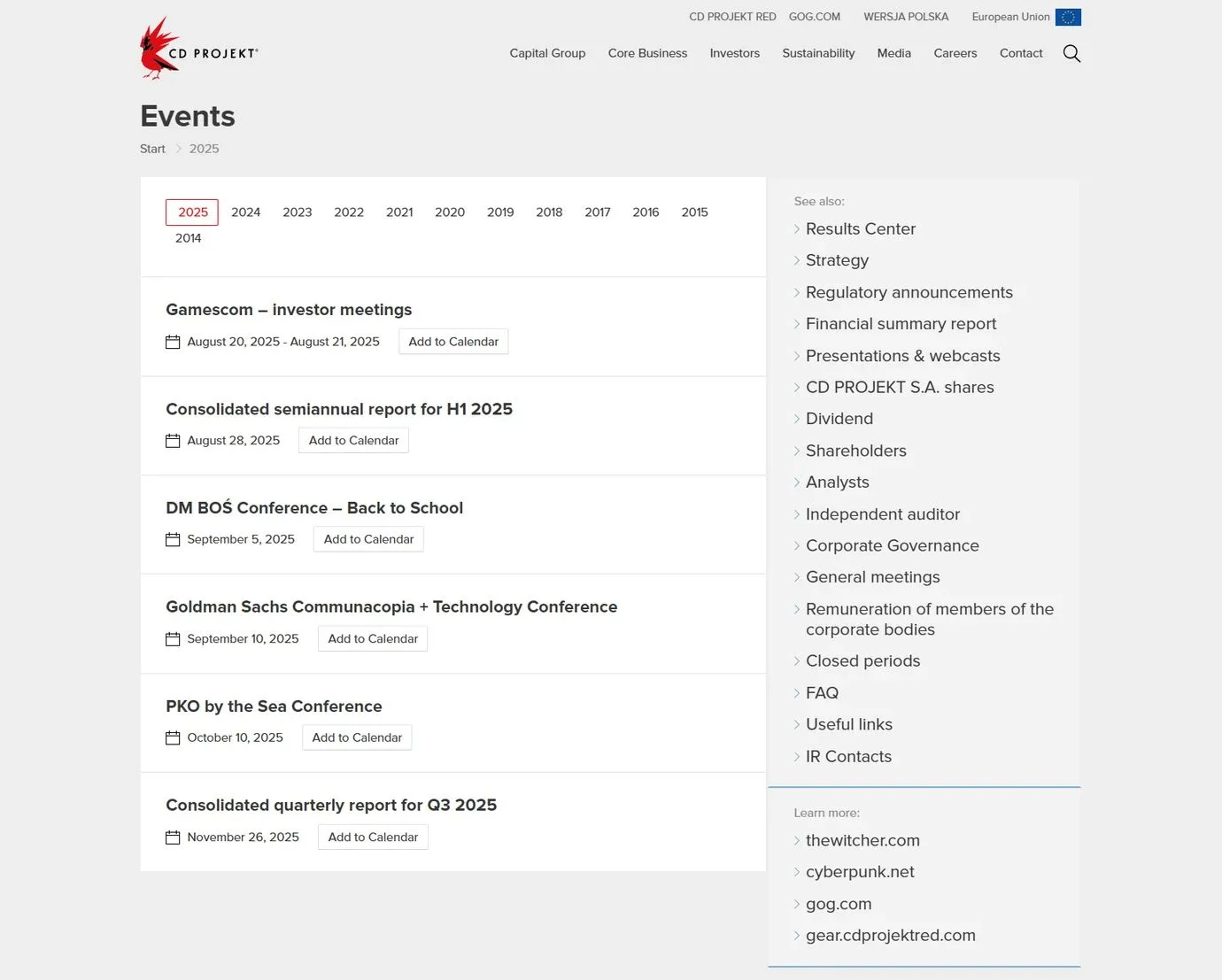
Task: Select the 2017 year tab
Action: 598,212
